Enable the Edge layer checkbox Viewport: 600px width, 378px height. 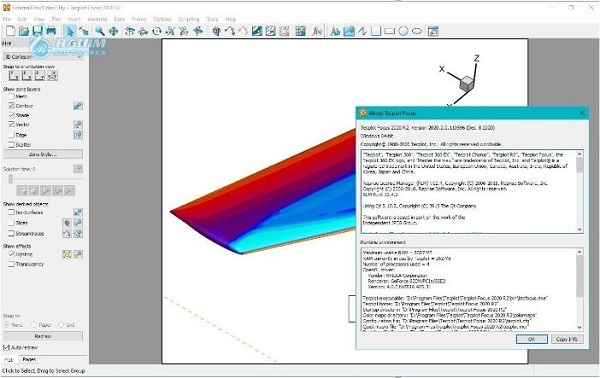pyautogui.click(x=11, y=135)
